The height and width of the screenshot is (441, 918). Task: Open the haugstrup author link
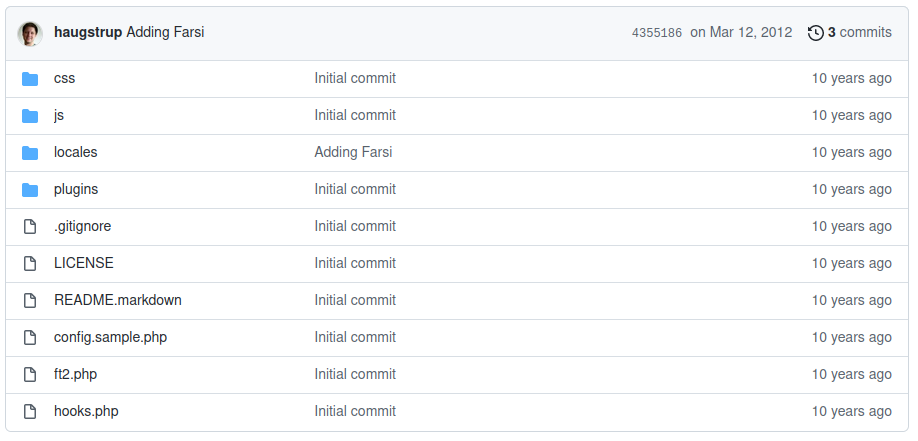pyautogui.click(x=88, y=33)
